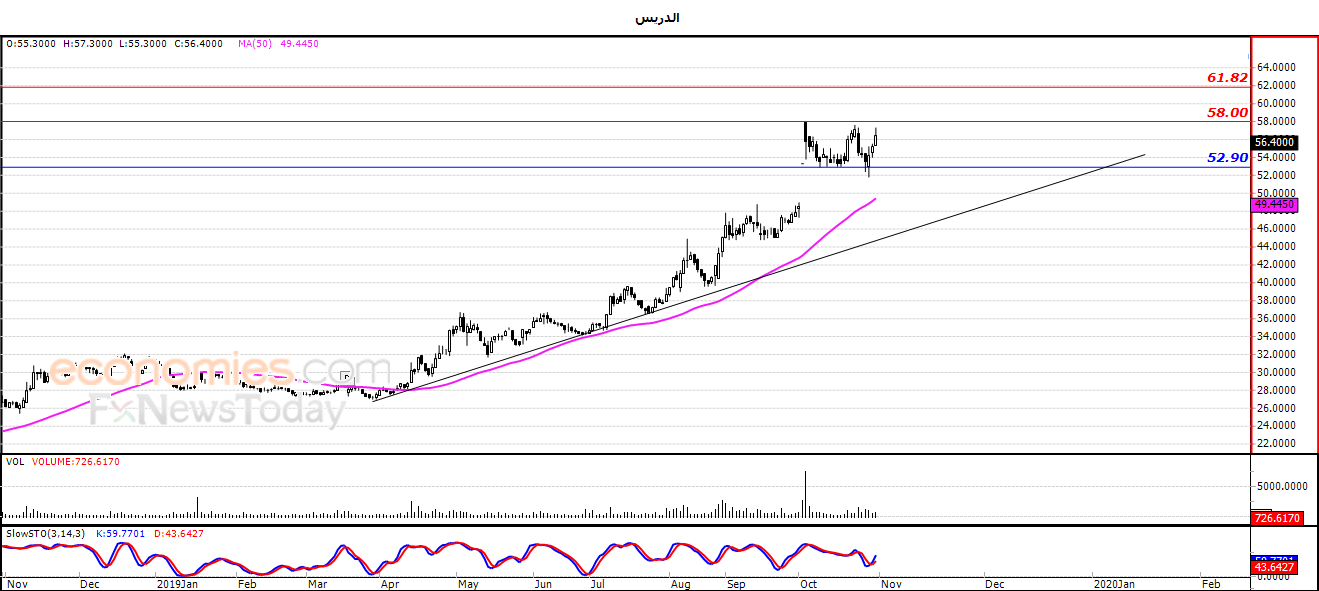The image size is (1319, 591).
Task: Click the Mar date axis label
Action: 318,582
